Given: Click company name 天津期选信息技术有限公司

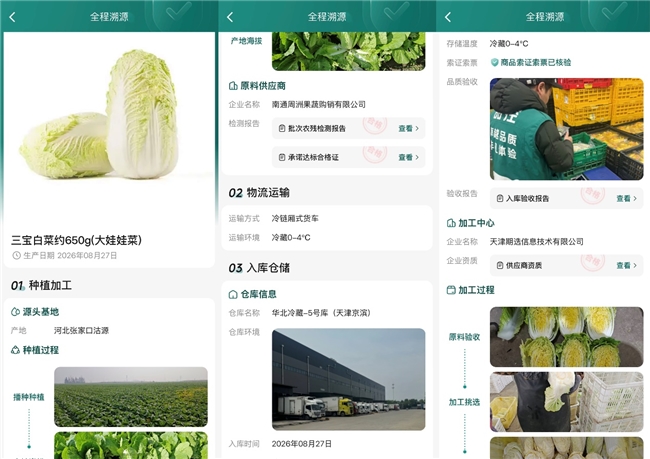Looking at the screenshot, I should [536, 242].
